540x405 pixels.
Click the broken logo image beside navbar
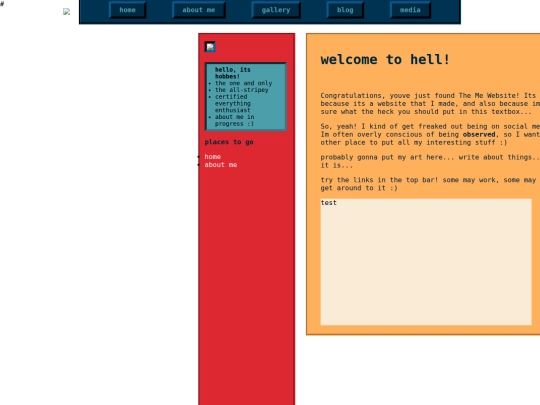(66, 12)
